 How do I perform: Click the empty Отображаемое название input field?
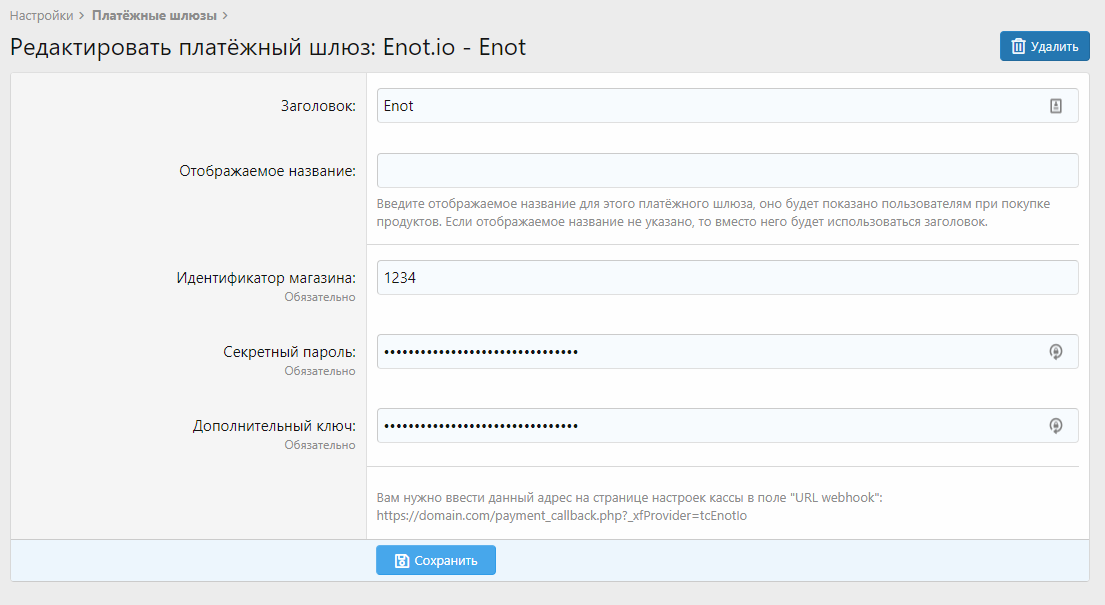coord(727,170)
